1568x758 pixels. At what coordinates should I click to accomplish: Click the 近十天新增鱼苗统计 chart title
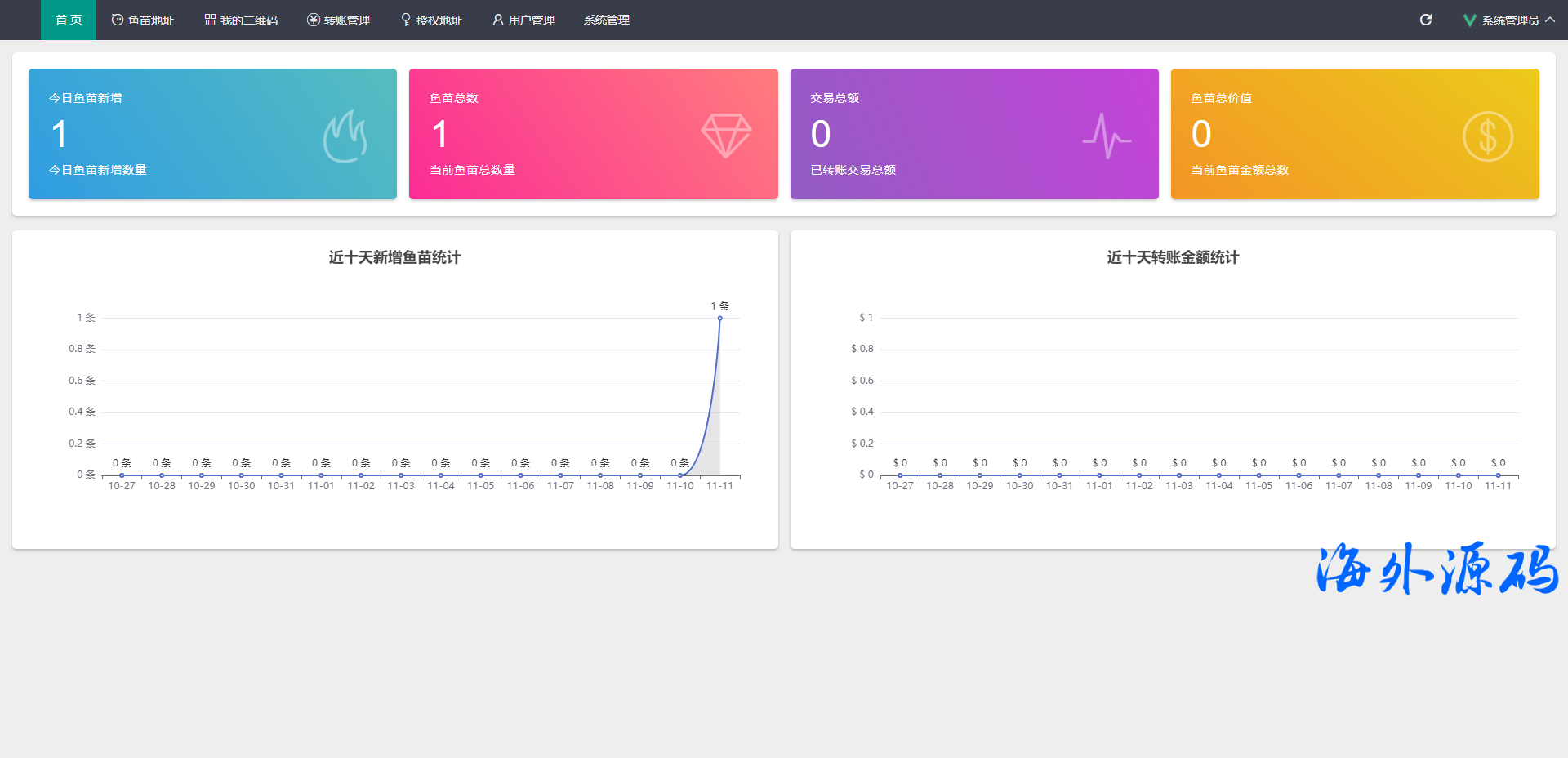tap(394, 257)
